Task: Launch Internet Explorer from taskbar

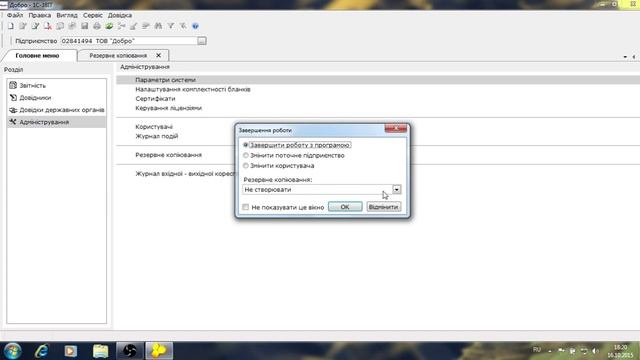Action: pyautogui.click(x=42, y=351)
